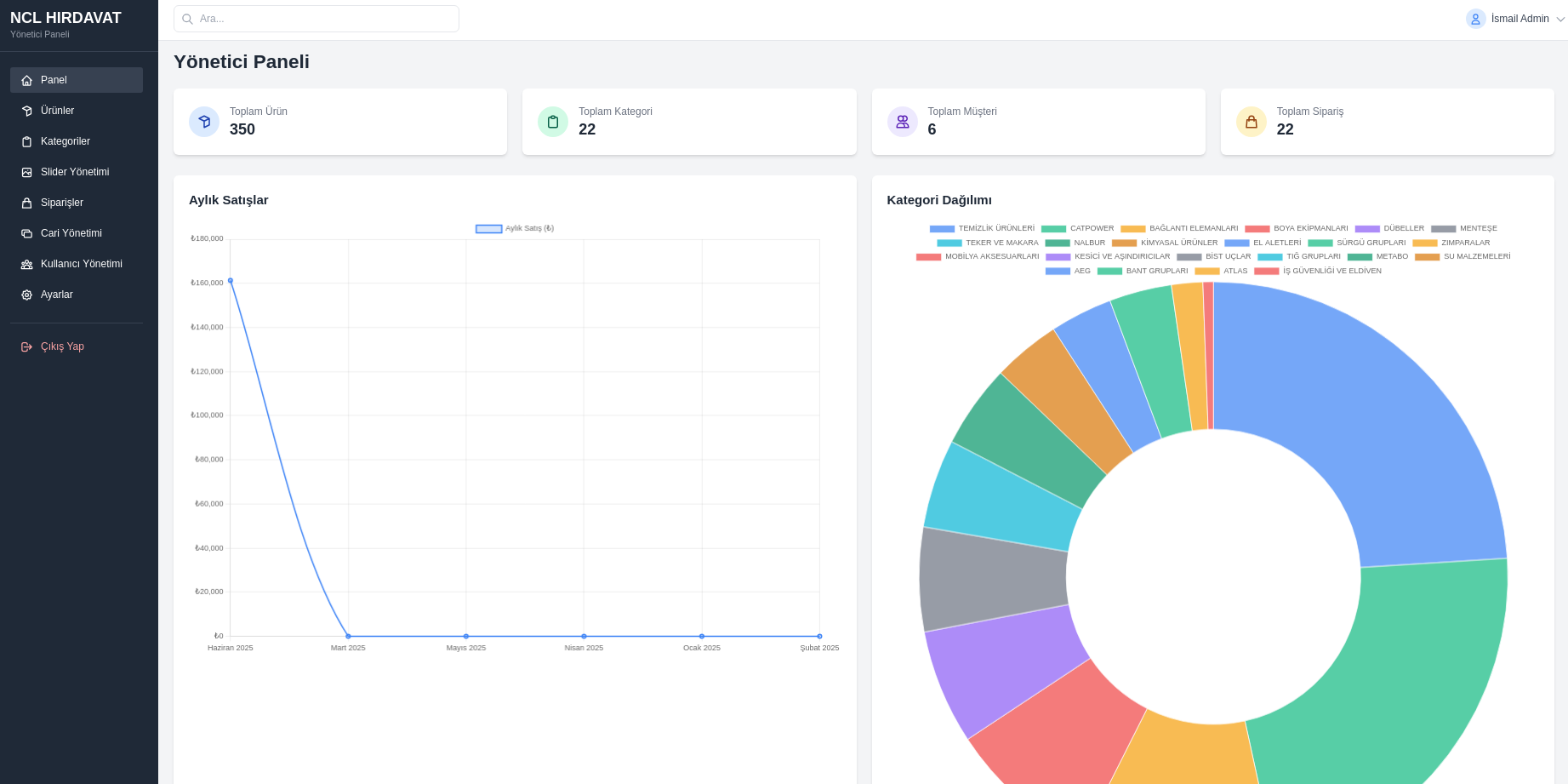Open the Panel menu item

(x=77, y=80)
